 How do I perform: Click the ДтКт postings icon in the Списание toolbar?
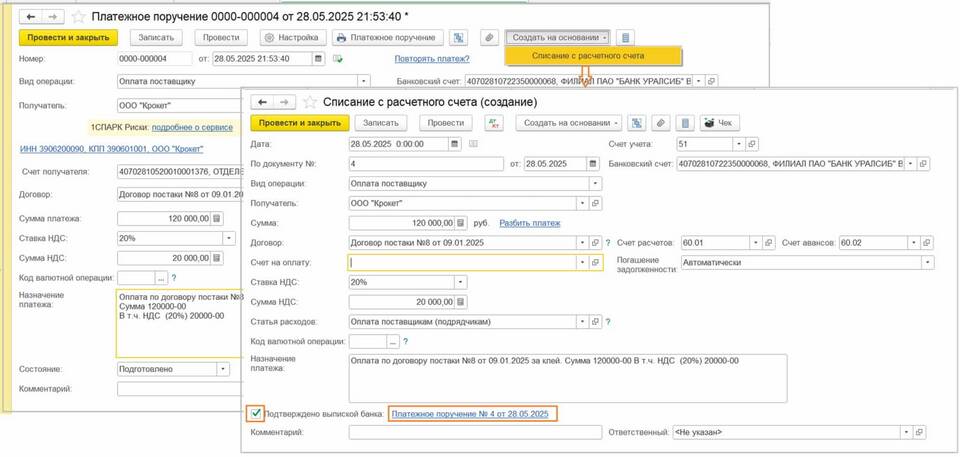tap(494, 123)
